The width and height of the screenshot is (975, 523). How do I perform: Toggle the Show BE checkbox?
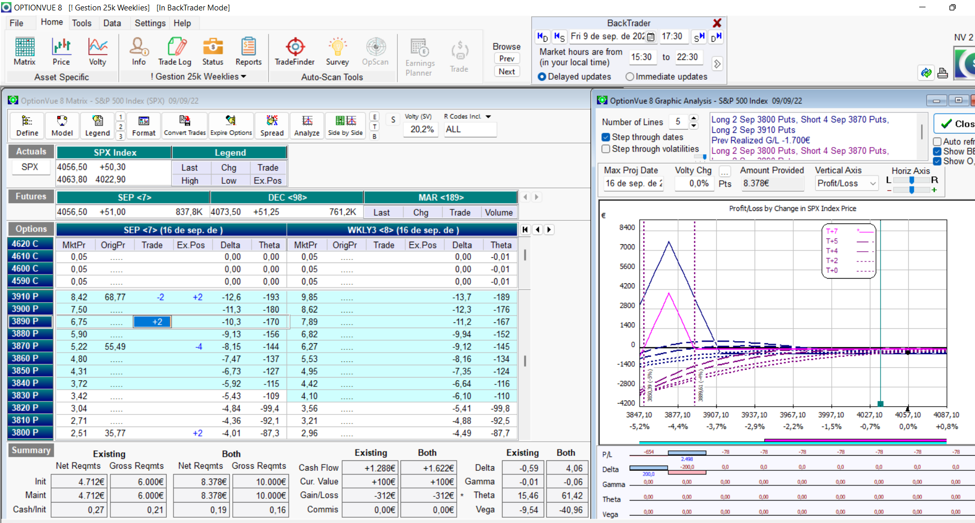click(x=937, y=152)
